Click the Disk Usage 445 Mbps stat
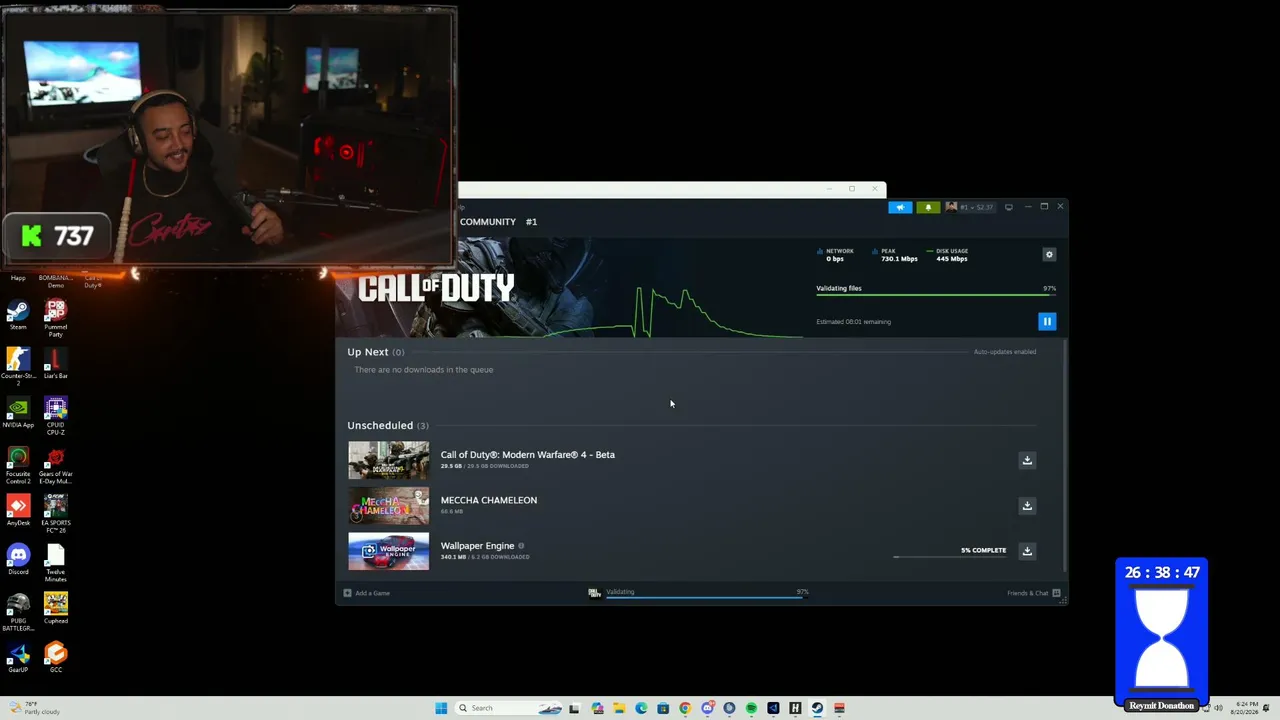The image size is (1280, 720). [x=947, y=255]
